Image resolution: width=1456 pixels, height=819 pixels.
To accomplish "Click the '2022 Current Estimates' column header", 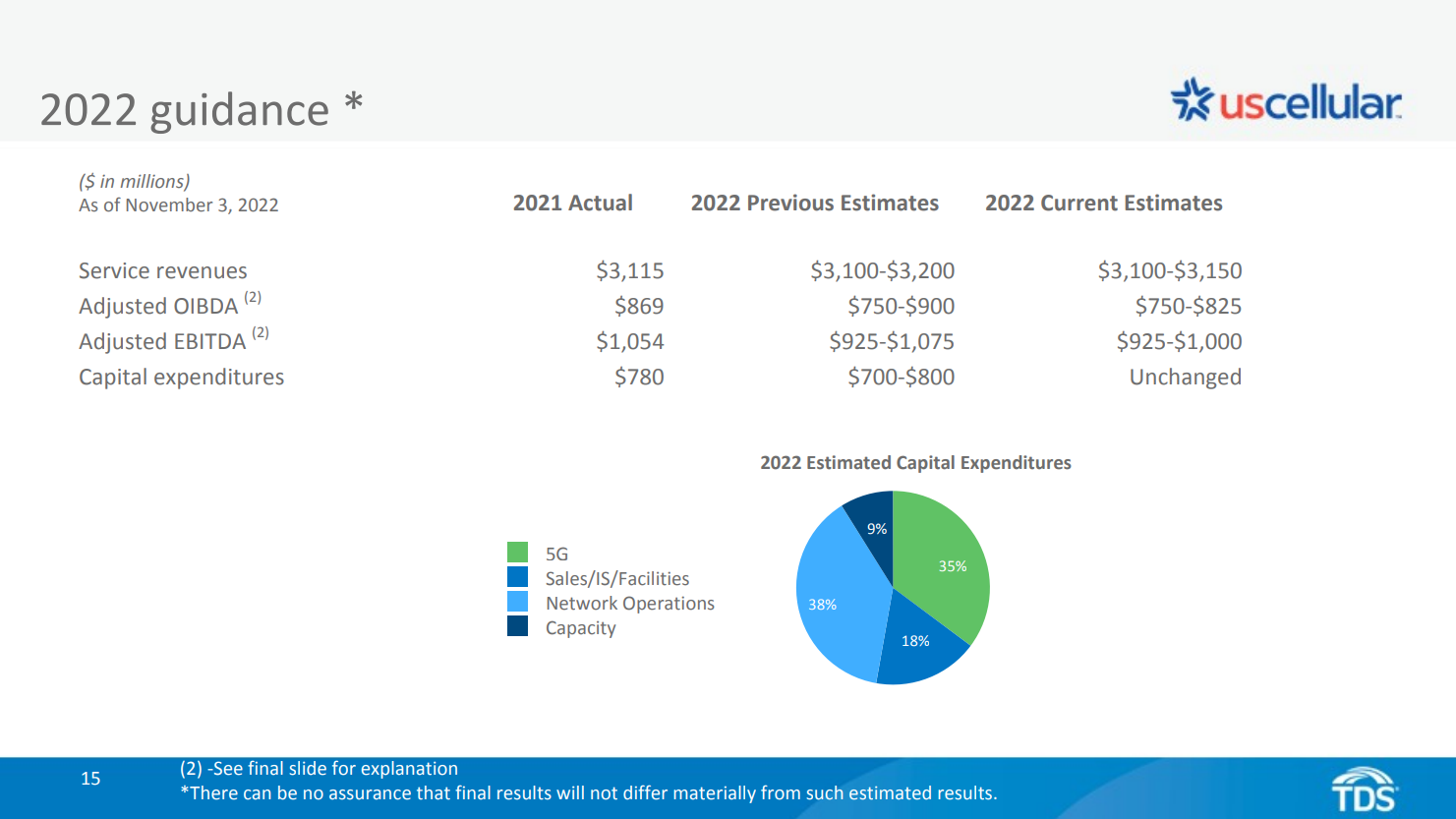I will (1103, 204).
